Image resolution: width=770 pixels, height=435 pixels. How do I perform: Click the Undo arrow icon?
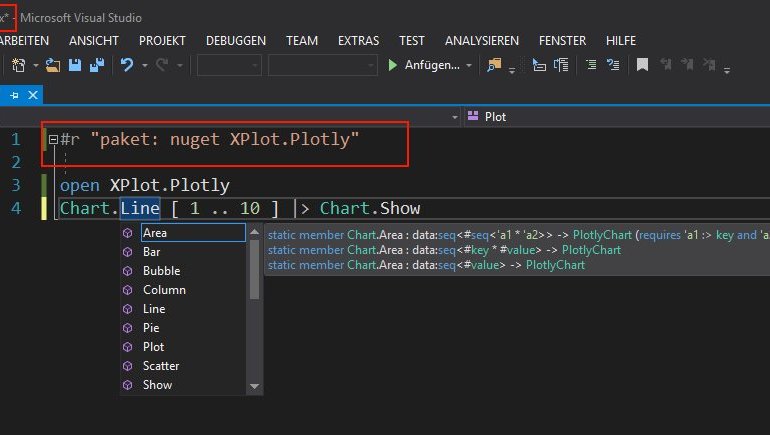tap(127, 65)
